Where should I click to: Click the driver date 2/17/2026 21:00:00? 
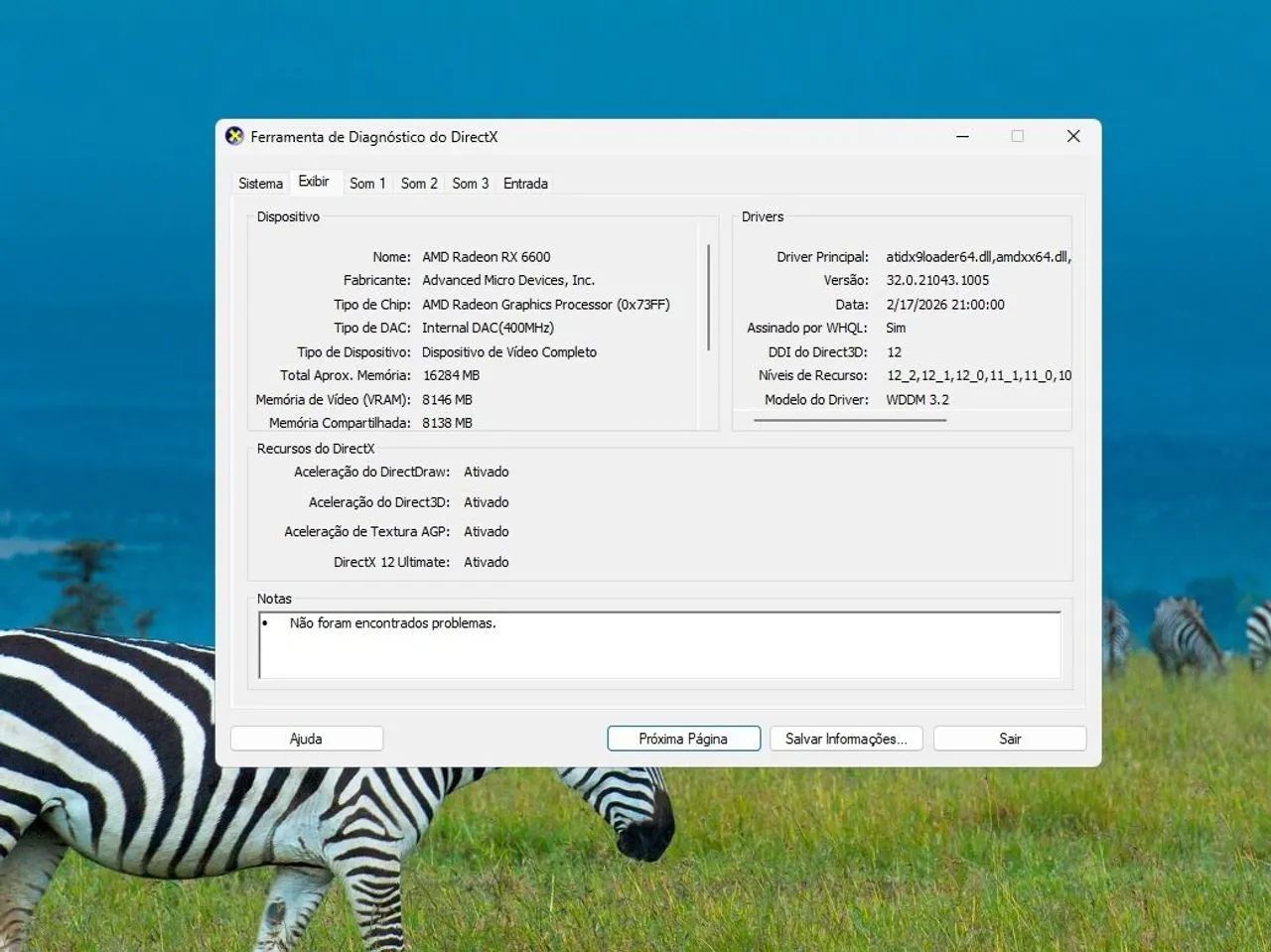pyautogui.click(x=945, y=305)
